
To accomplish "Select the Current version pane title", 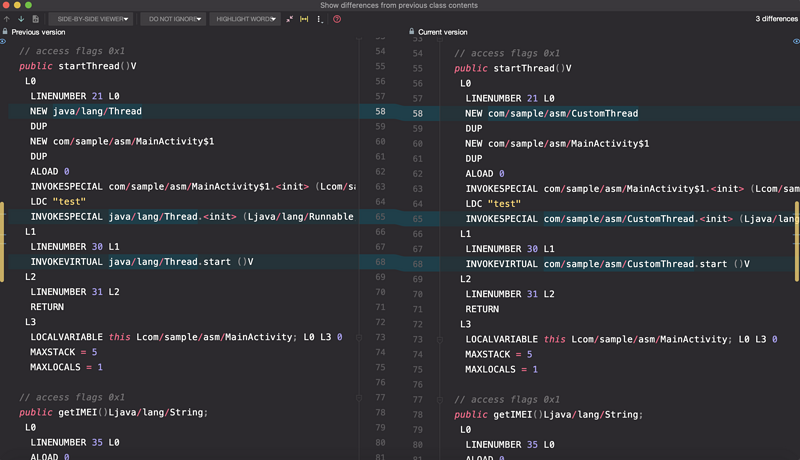I will pyautogui.click(x=442, y=32).
